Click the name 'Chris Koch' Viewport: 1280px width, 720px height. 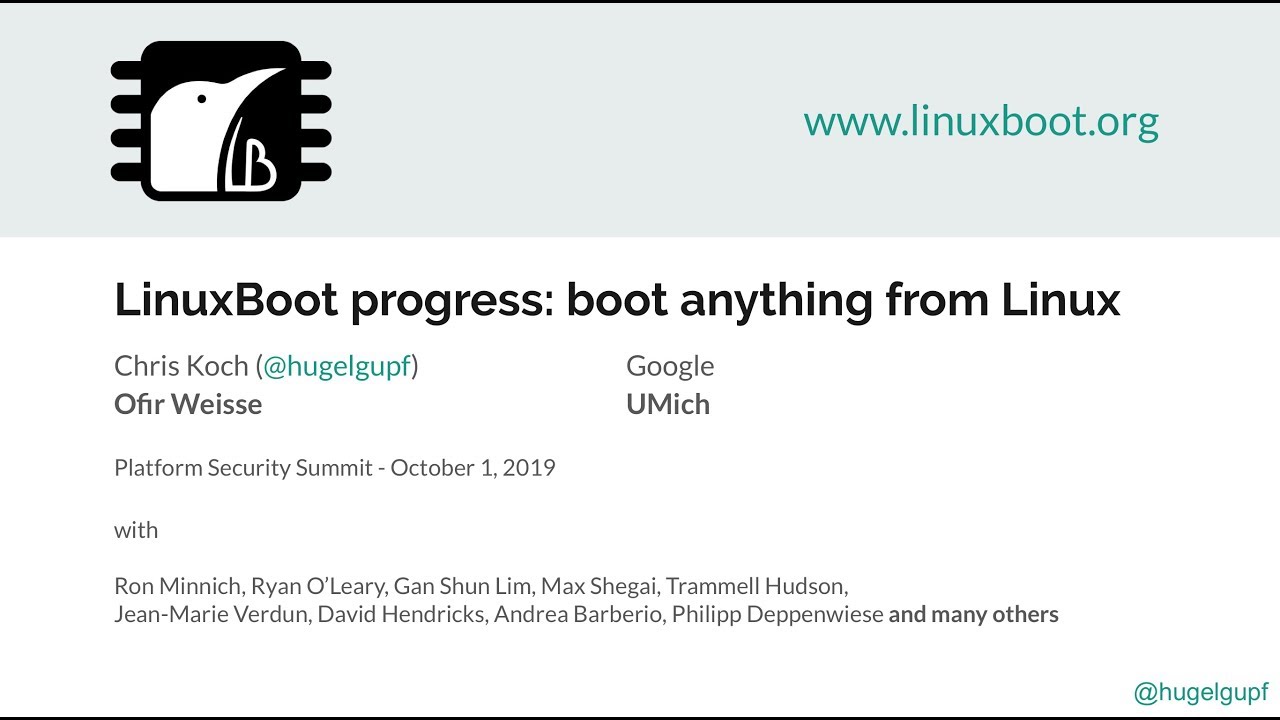(x=181, y=366)
